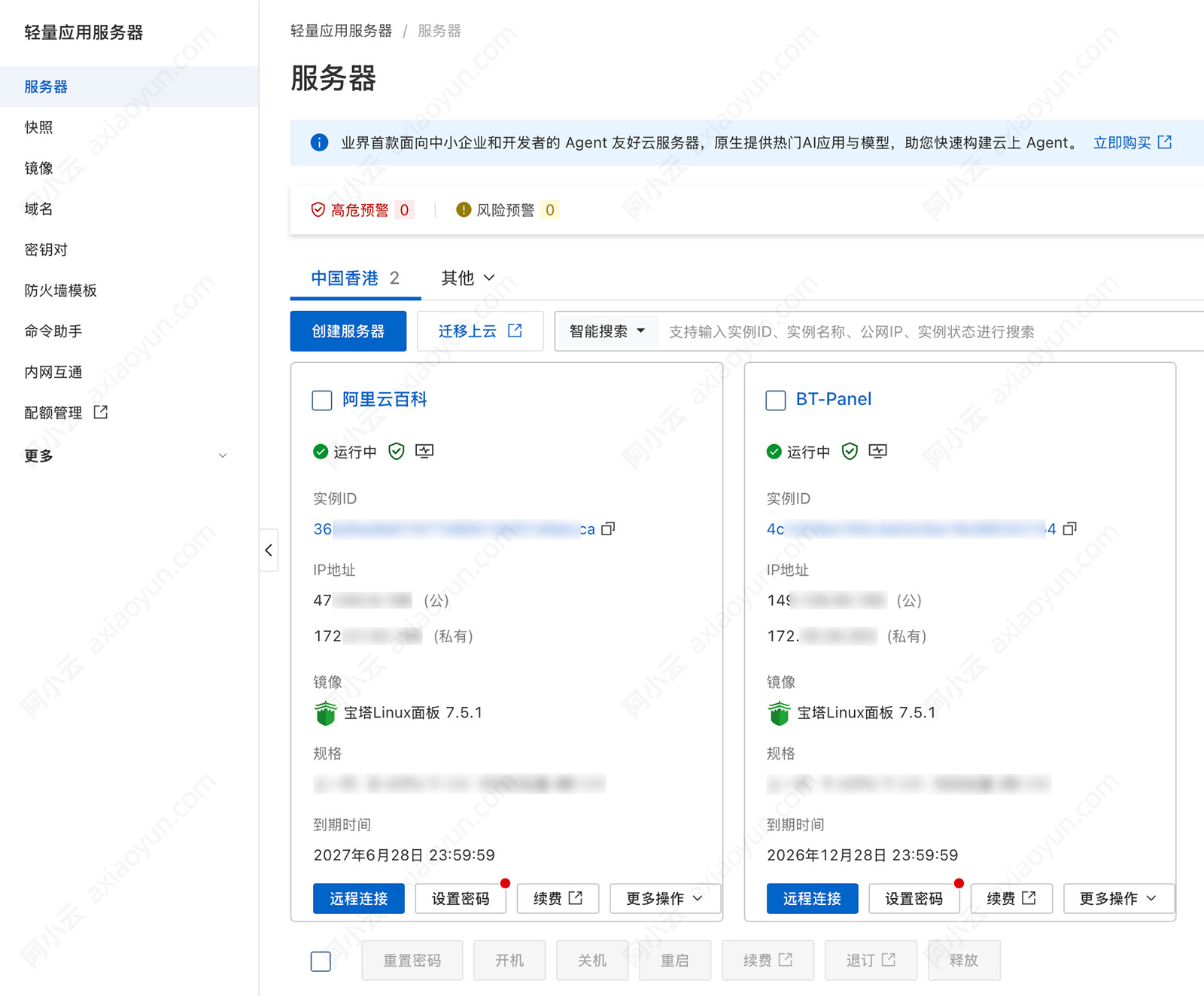The image size is (1204, 996).
Task: Click the 宝塔 image icon in 阿里云百科 card
Action: [x=325, y=712]
